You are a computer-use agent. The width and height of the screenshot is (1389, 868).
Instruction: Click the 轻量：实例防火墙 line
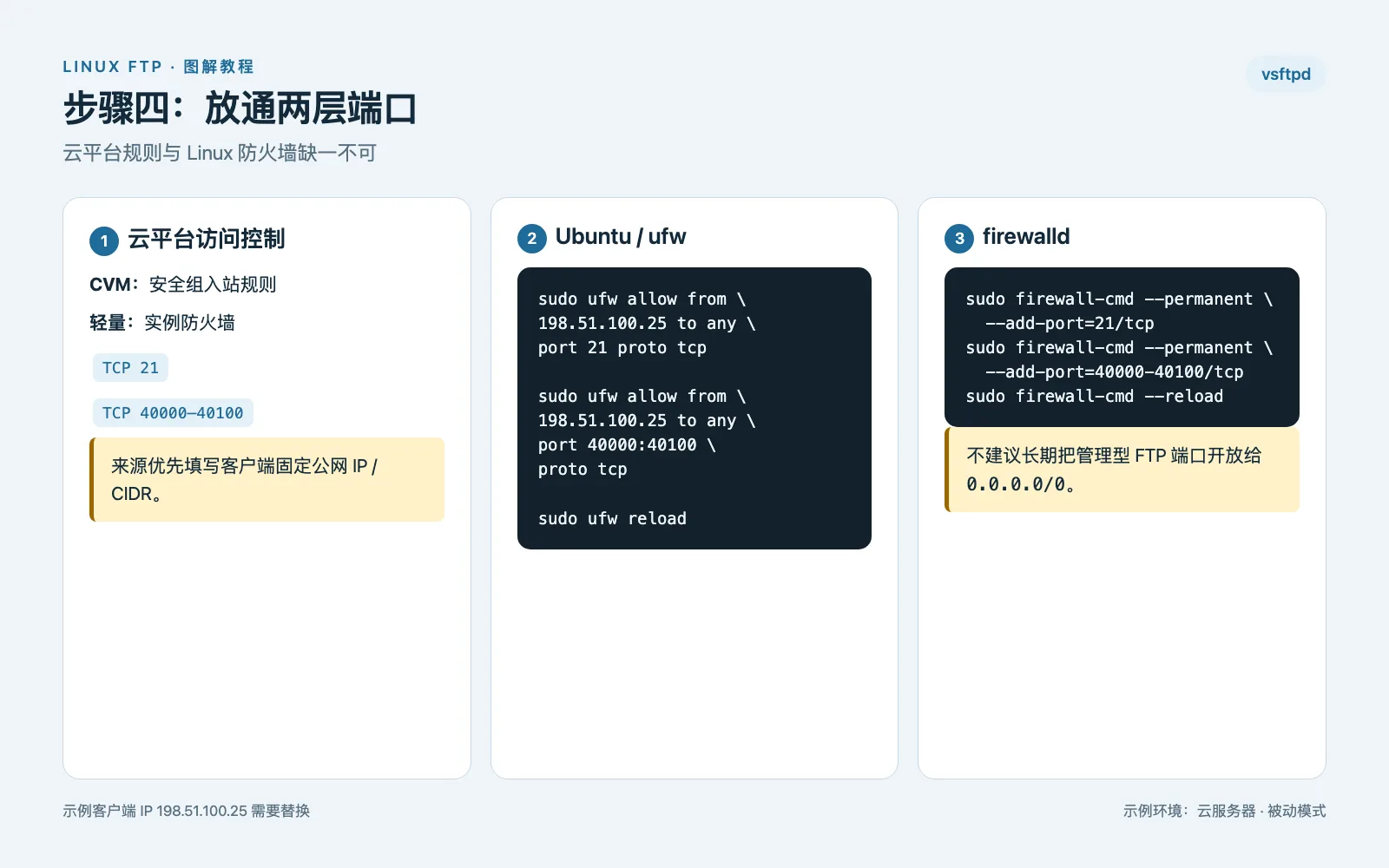(x=162, y=323)
